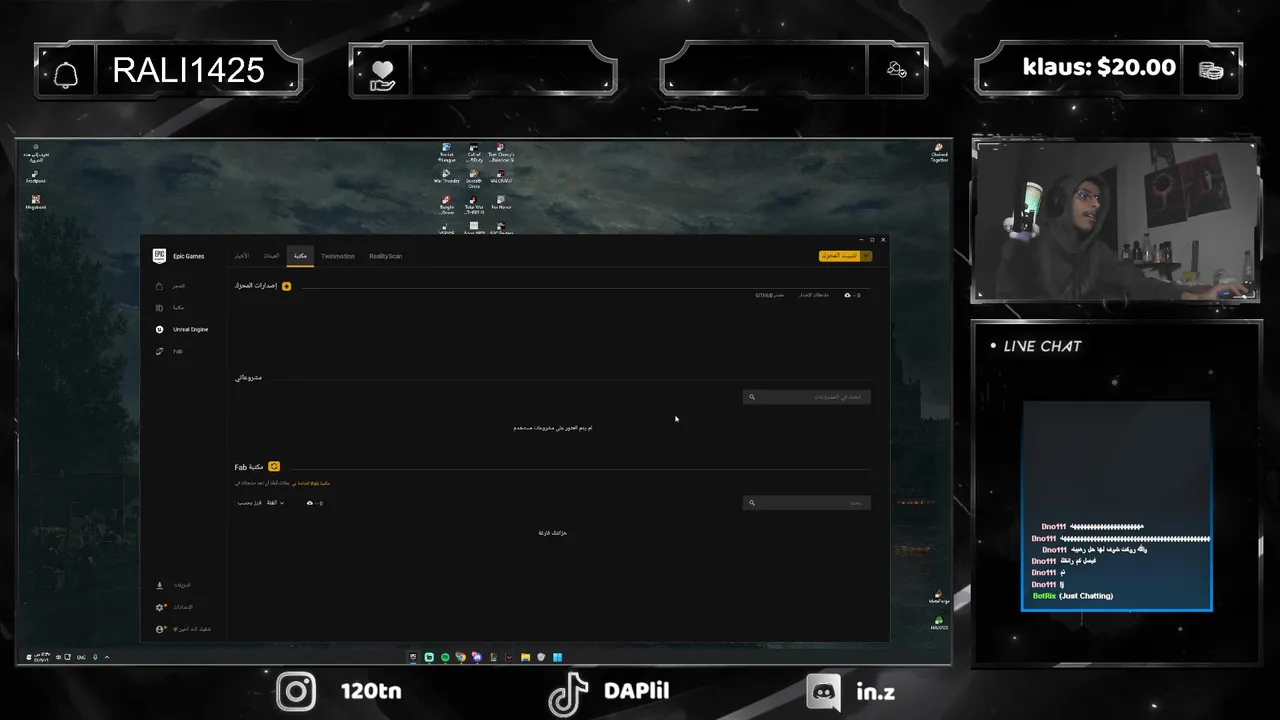Open the user profile icon in sidebar

point(160,629)
